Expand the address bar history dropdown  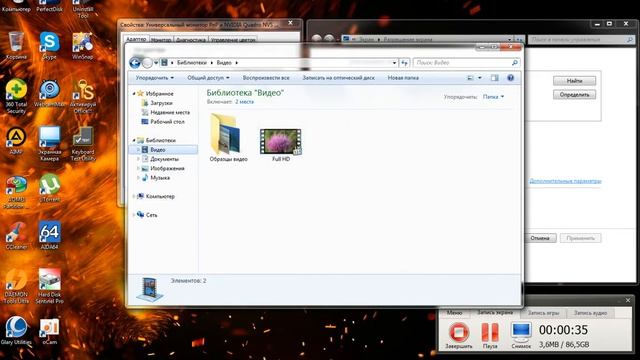point(394,63)
